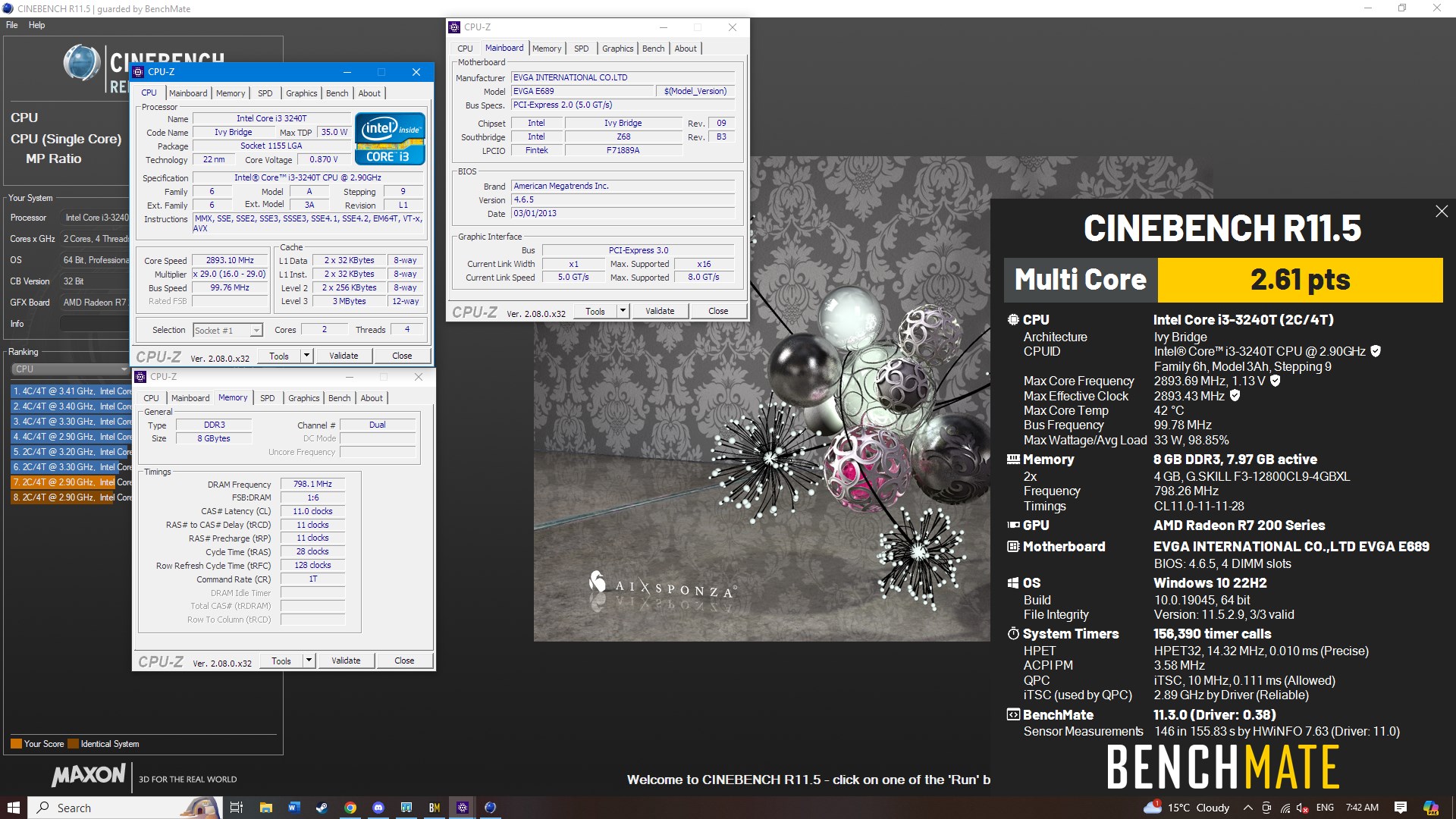1456x819 pixels.
Task: Open BenchMate (BM) taskbar icon
Action: [435, 808]
